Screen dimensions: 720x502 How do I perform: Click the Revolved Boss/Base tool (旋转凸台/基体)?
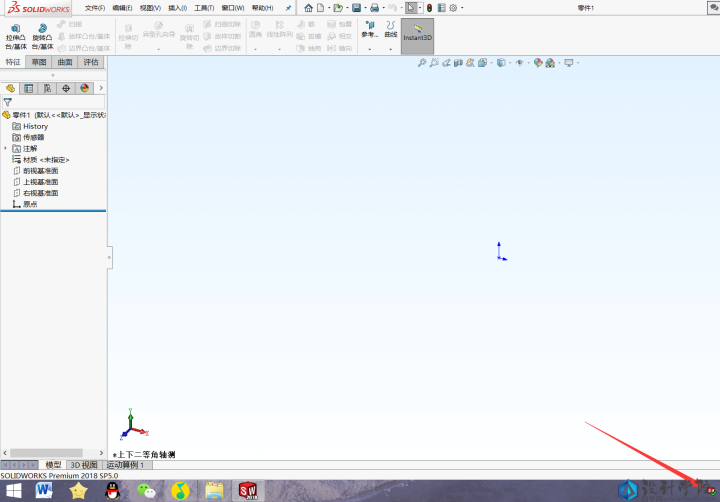coord(42,34)
